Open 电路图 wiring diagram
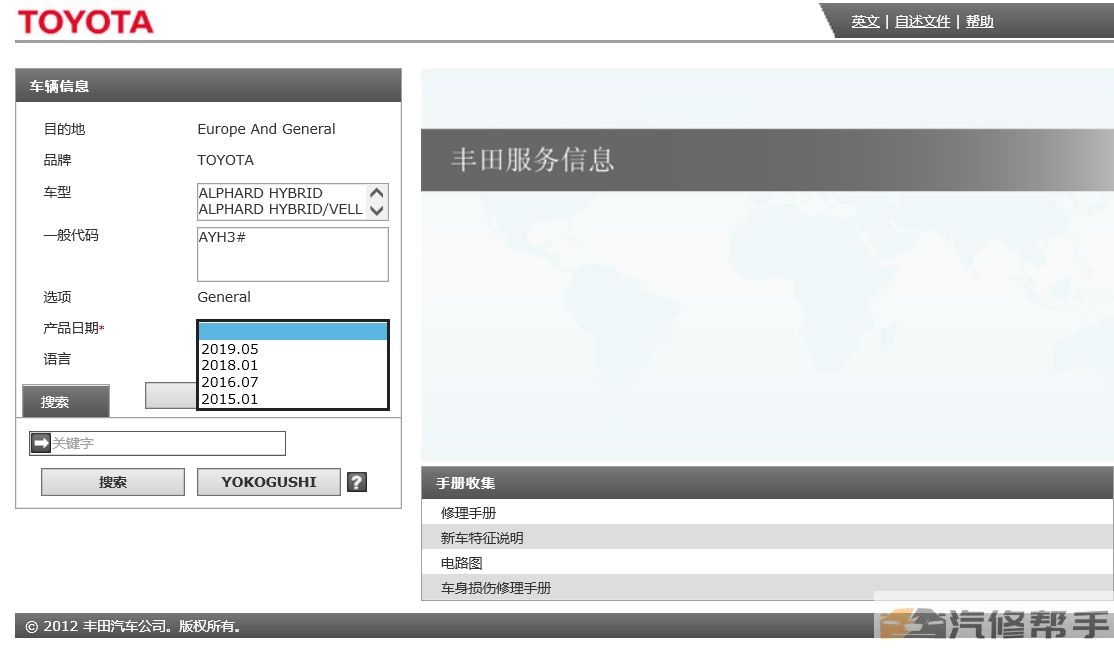This screenshot has width=1114, height=651. click(767, 562)
